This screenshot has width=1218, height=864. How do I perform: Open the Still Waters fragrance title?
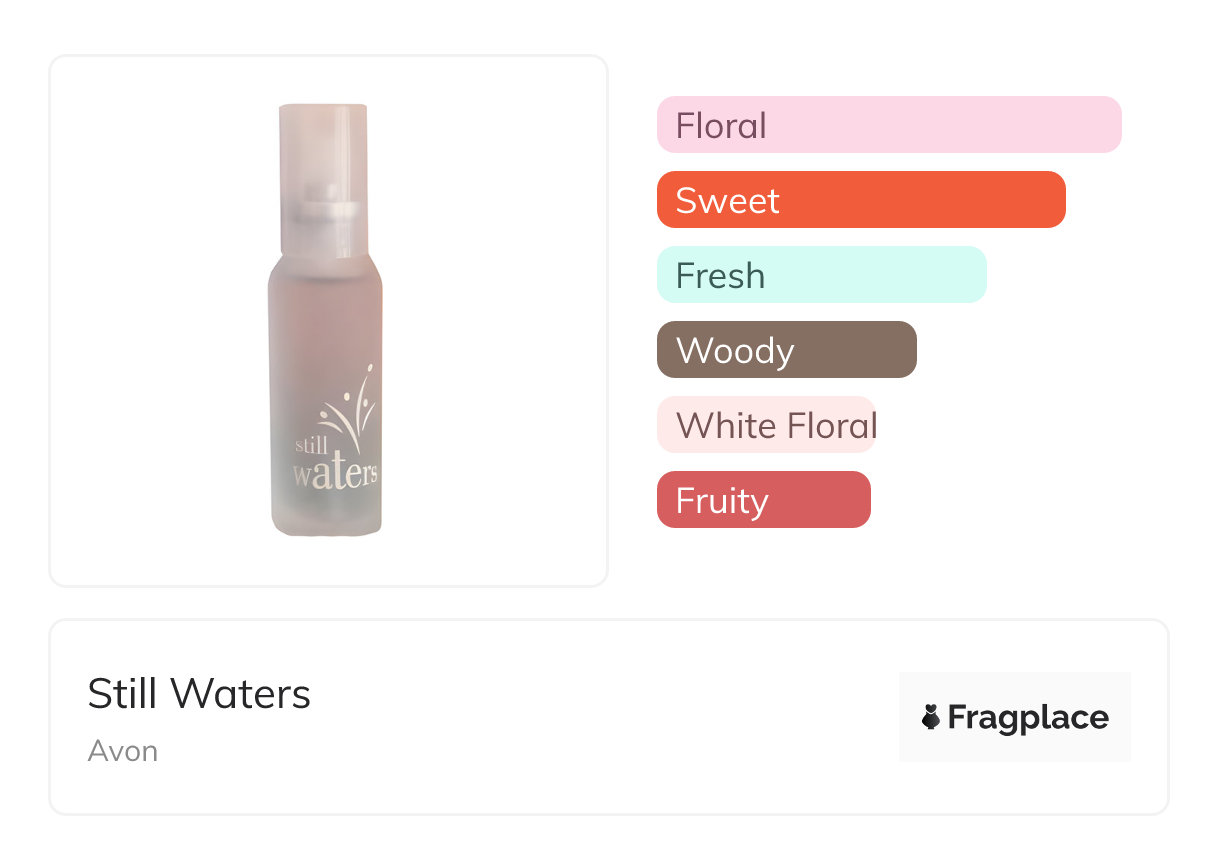click(199, 694)
